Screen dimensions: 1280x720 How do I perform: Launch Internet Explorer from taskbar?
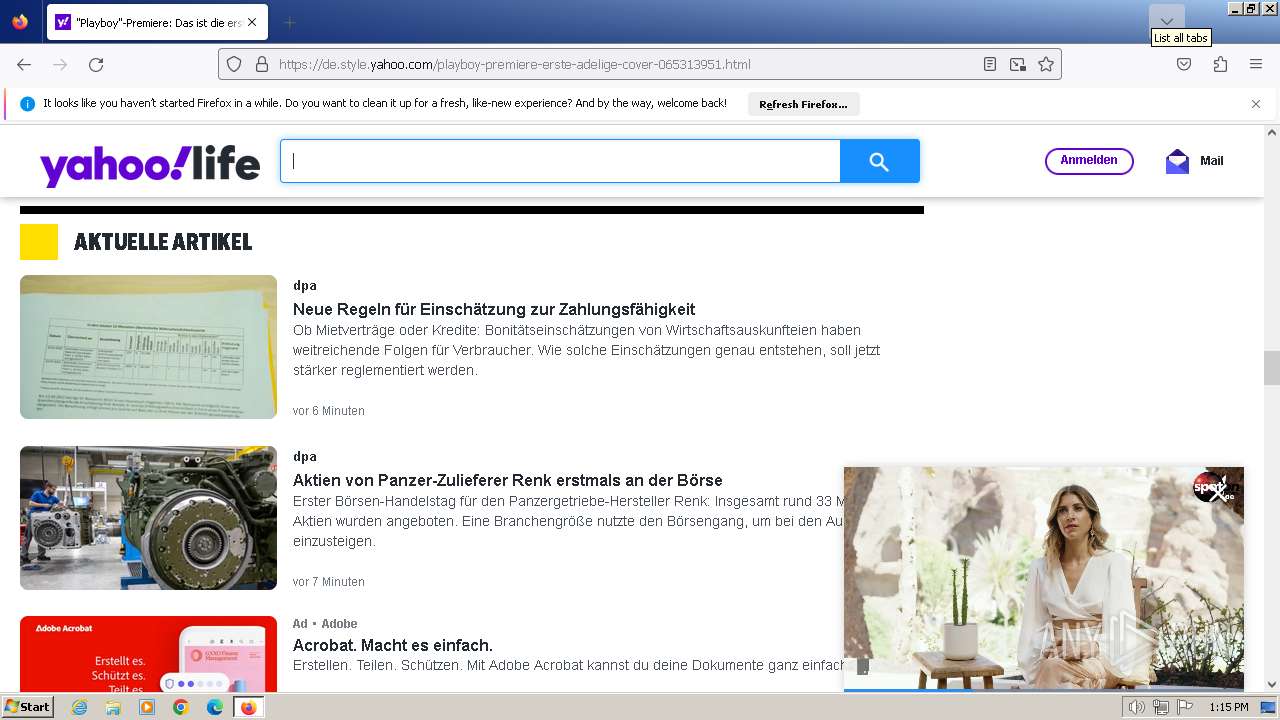pos(80,707)
